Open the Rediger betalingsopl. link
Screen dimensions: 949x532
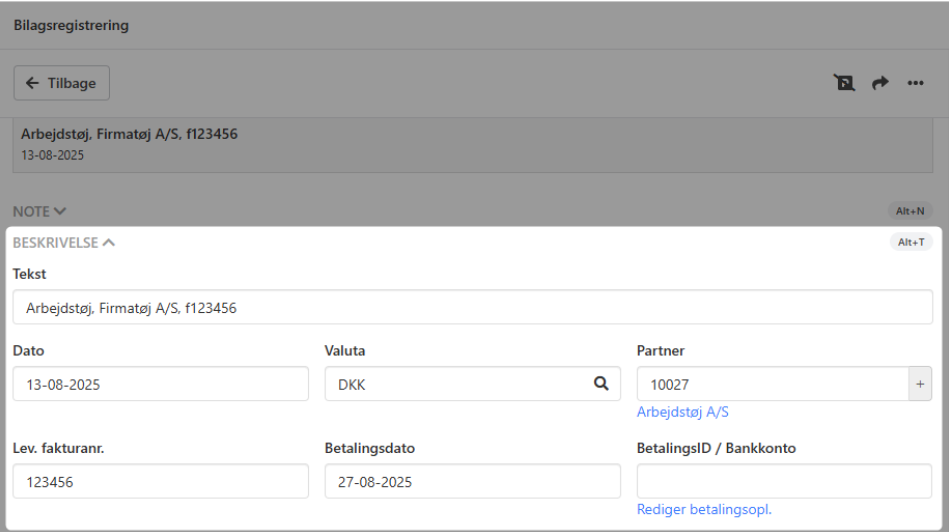click(x=704, y=510)
